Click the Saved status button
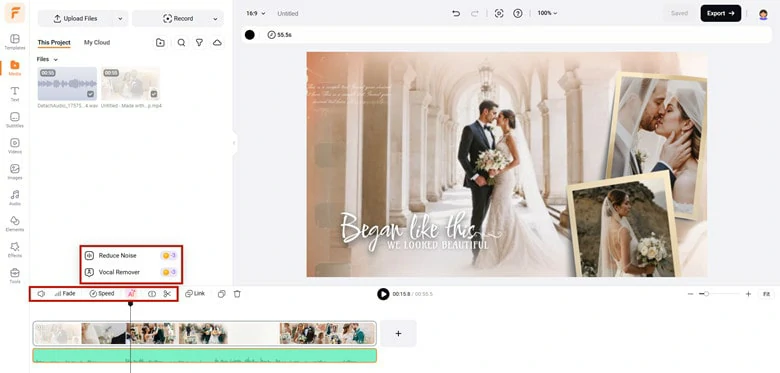Viewport: 780px width, 373px height. tap(679, 13)
